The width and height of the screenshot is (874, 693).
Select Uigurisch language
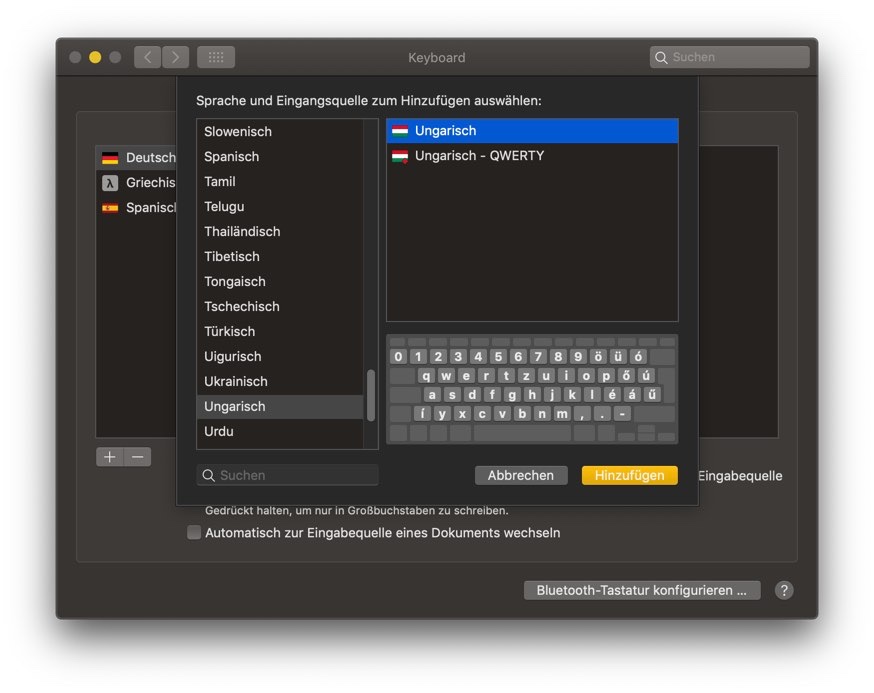pos(280,357)
